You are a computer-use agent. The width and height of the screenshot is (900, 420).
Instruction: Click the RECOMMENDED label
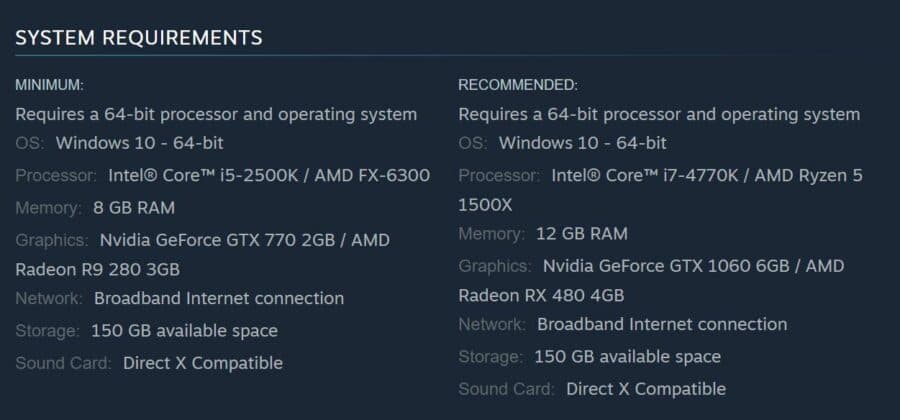click(x=517, y=85)
